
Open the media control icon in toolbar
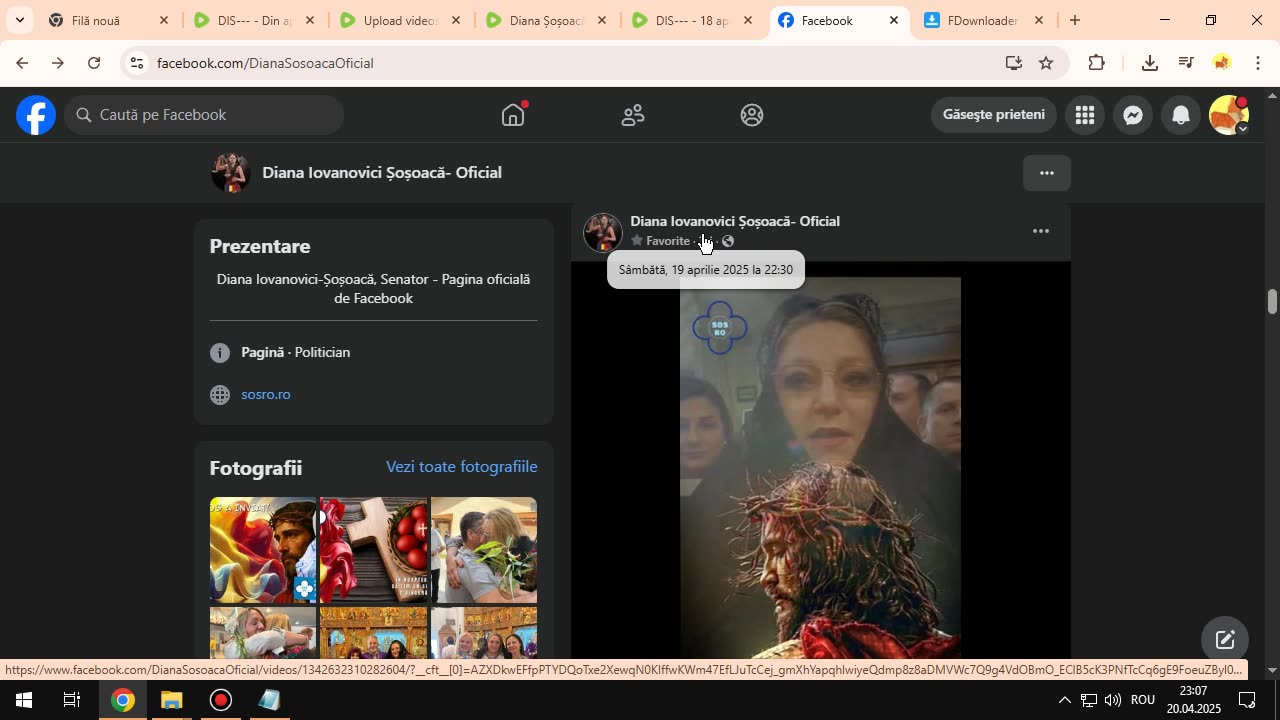pyautogui.click(x=1186, y=63)
